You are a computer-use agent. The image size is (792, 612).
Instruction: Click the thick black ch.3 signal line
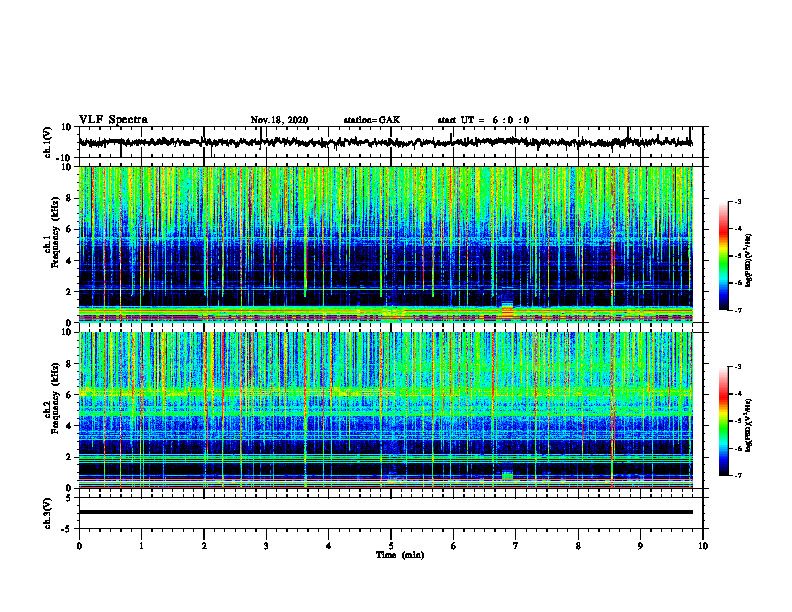385,512
